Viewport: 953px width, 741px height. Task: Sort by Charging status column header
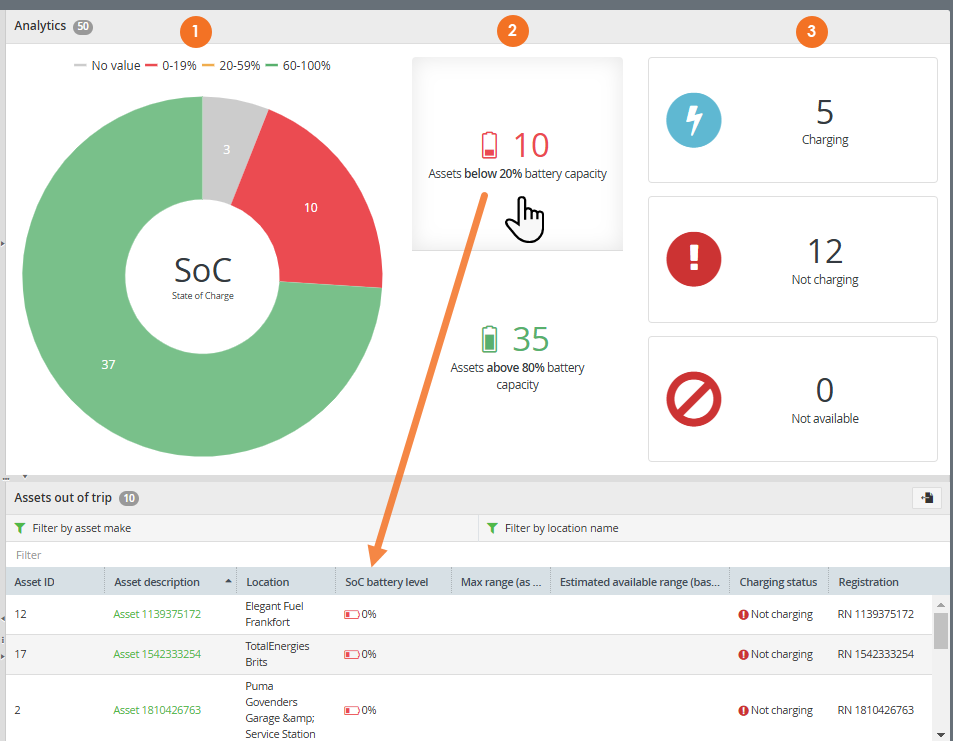click(778, 582)
